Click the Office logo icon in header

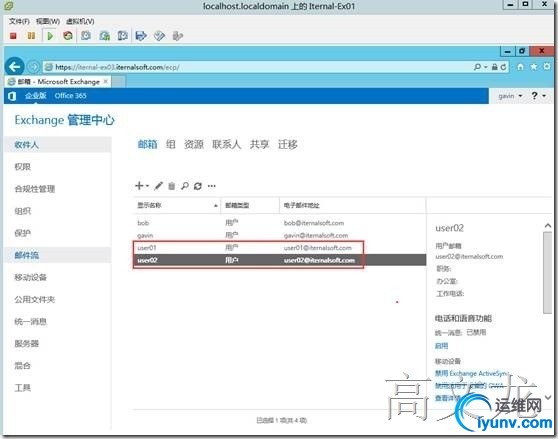coord(12,96)
